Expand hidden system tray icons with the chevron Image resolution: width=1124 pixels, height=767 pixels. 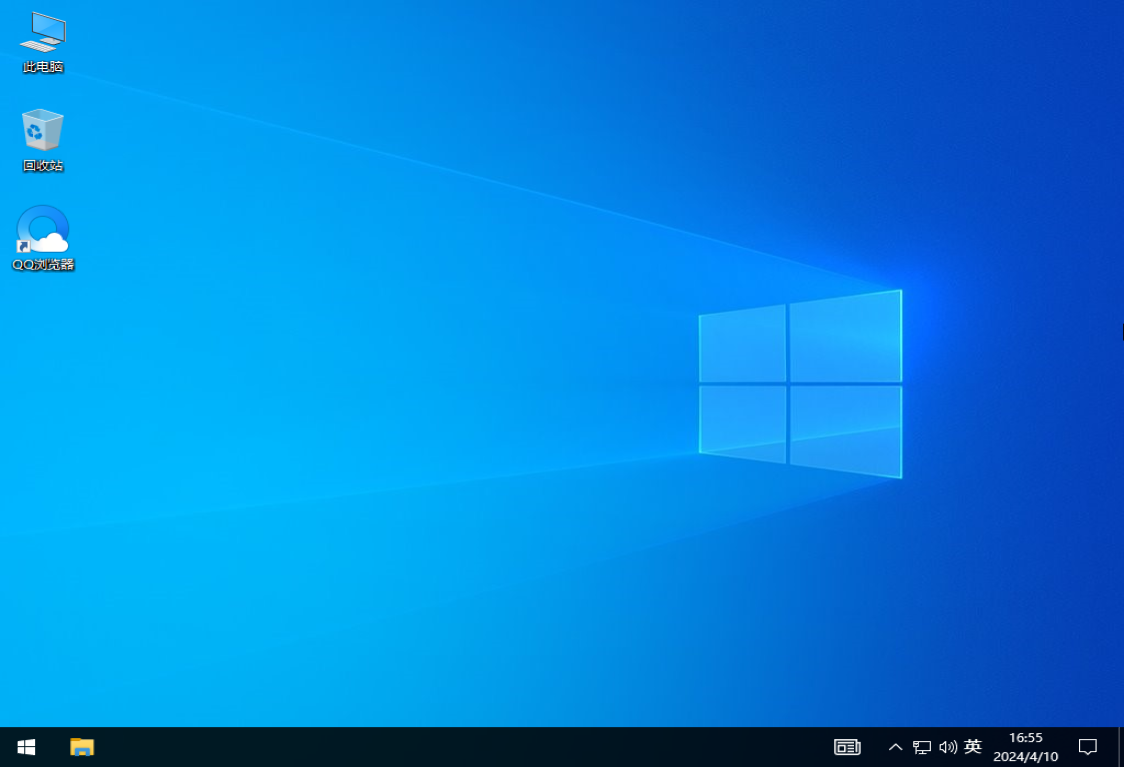(895, 747)
